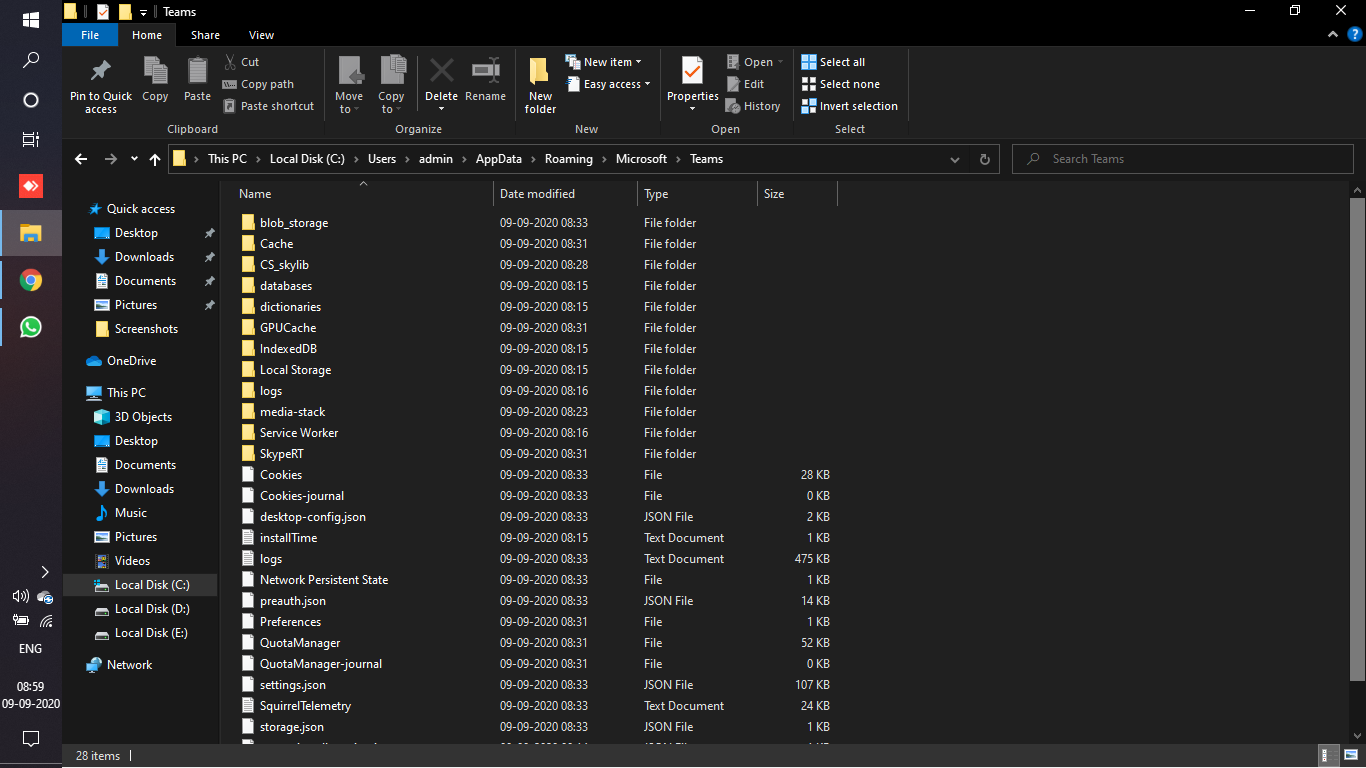Switch to the Share tab
The height and width of the screenshot is (768, 1366).
coord(205,35)
